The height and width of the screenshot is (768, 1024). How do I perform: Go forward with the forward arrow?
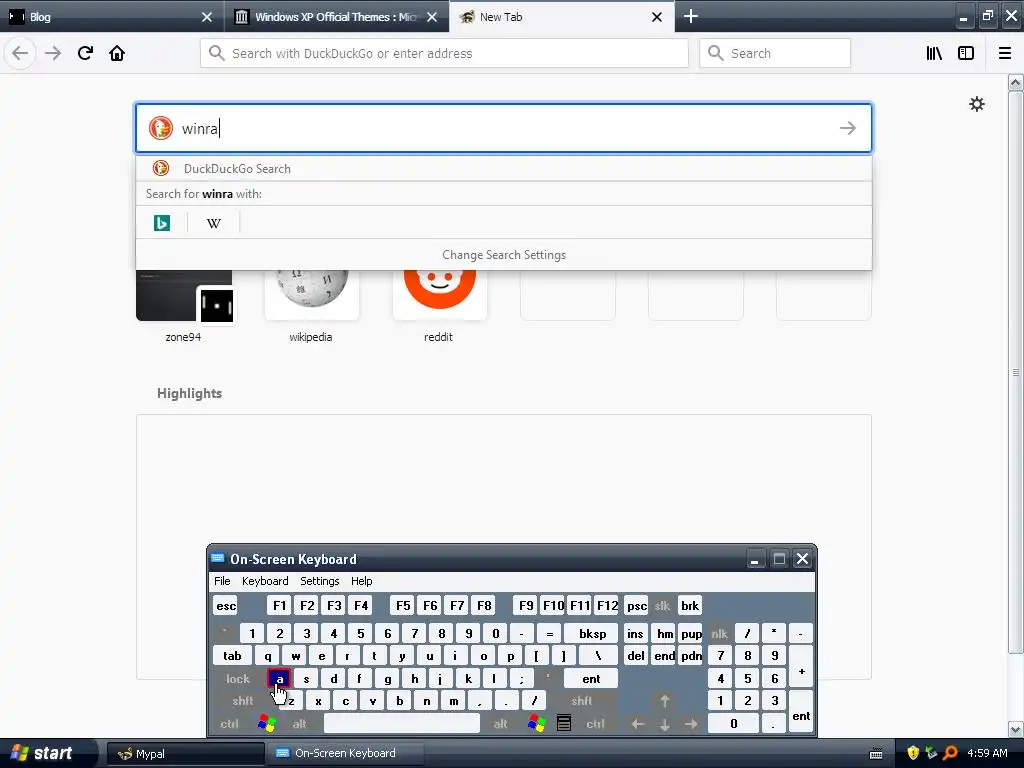(x=53, y=53)
